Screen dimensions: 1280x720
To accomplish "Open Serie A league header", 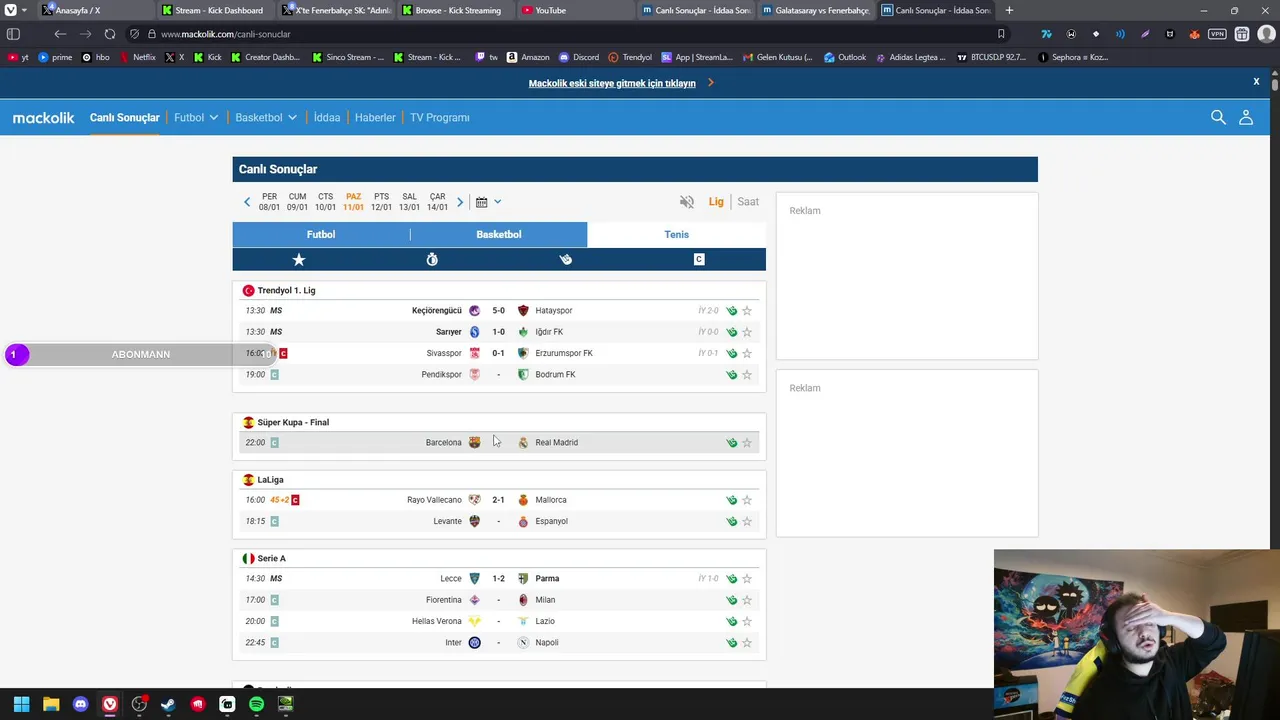I will pos(271,559).
